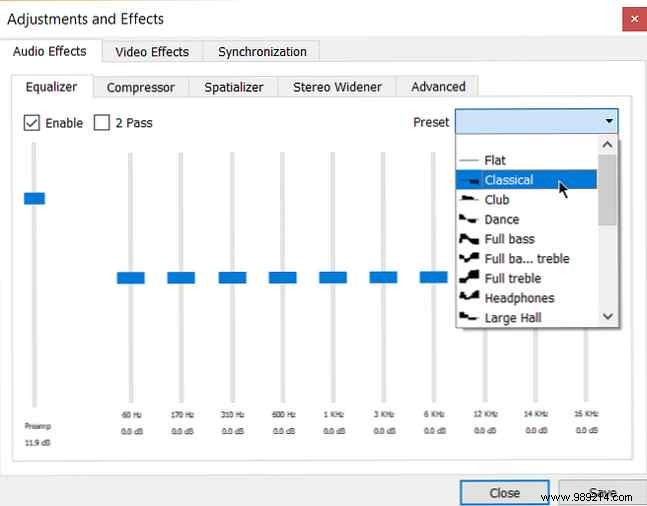
Task: Click the Dance preset curve icon
Action: tap(469, 219)
